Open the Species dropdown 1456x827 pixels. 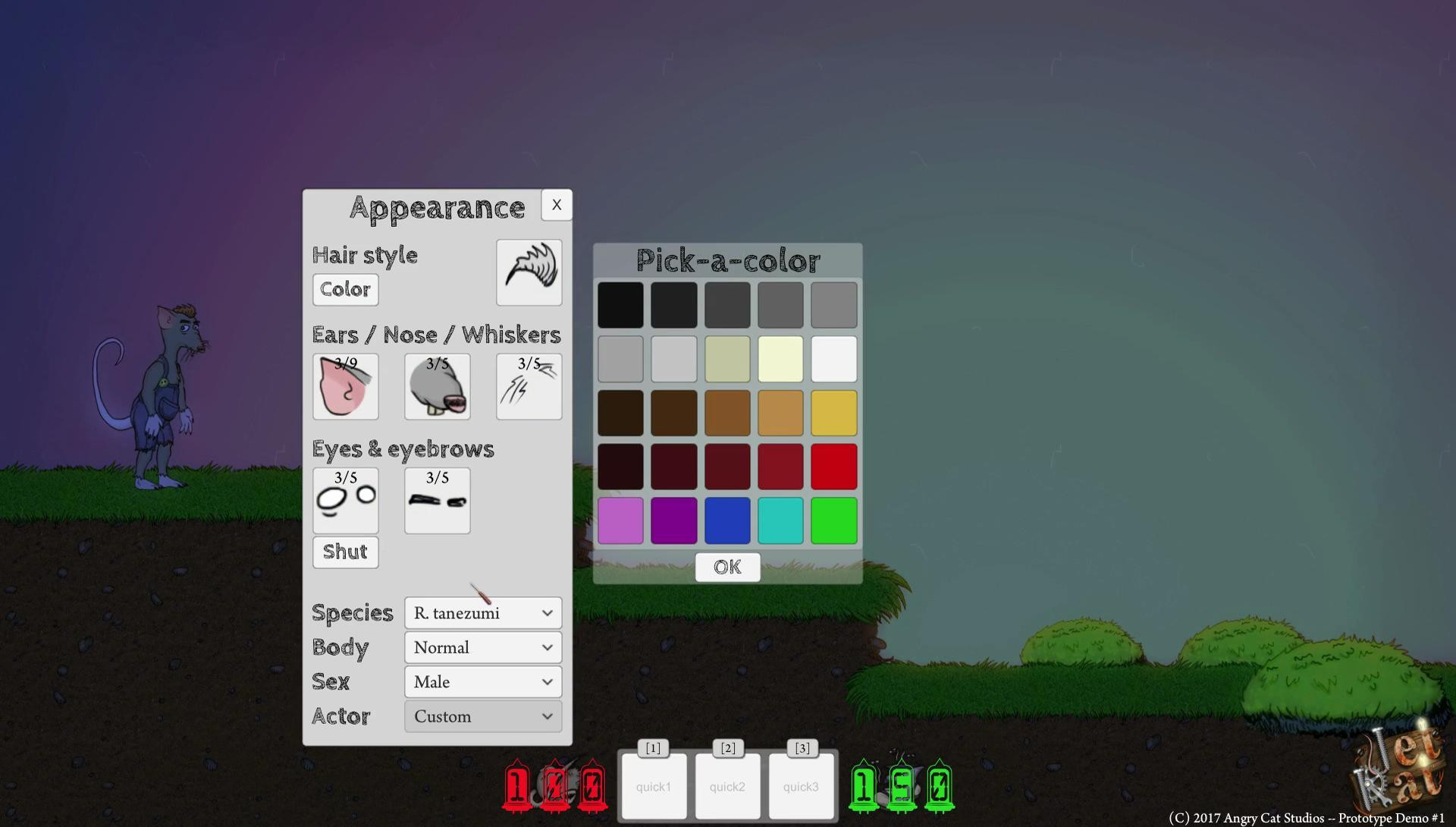click(483, 613)
